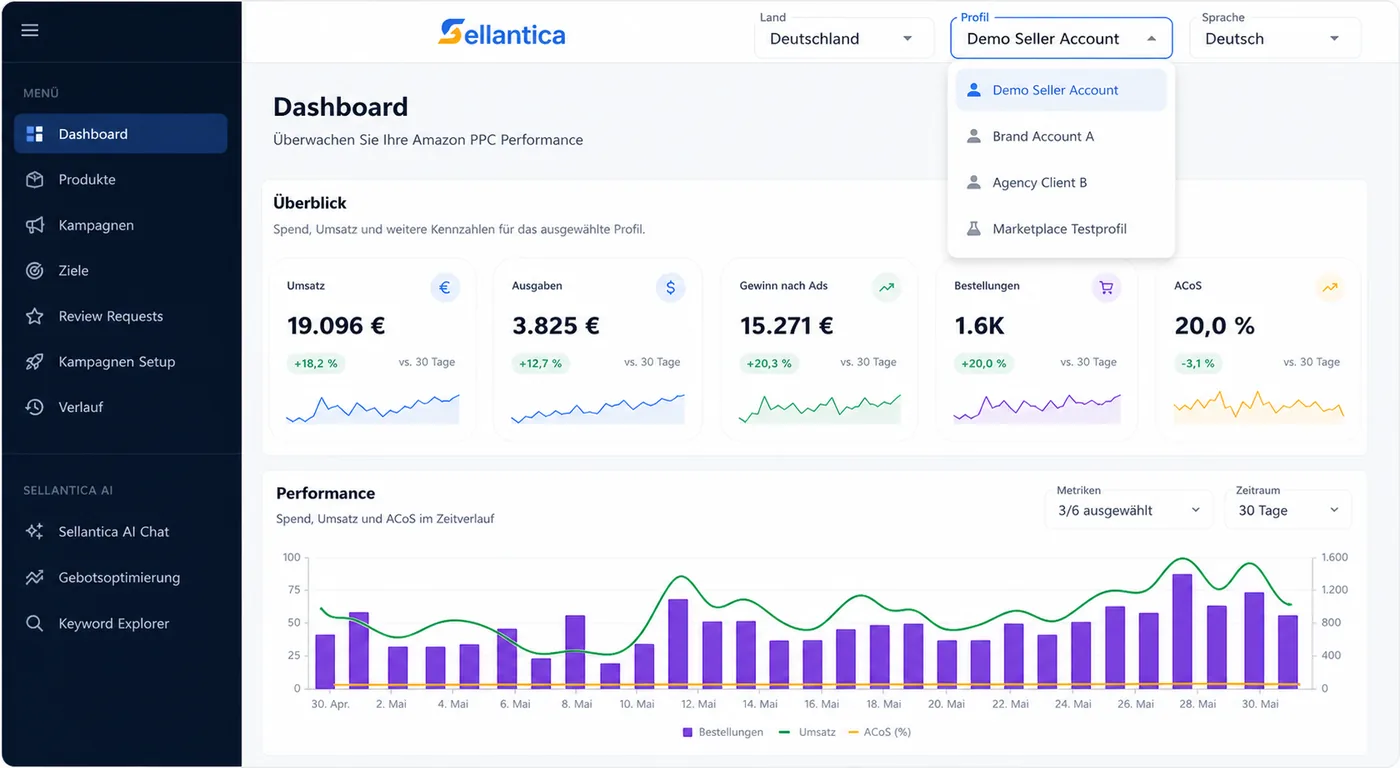Image resolution: width=1400 pixels, height=768 pixels.
Task: Click the shopping cart icon on Bestellungen card
Action: [1106, 288]
